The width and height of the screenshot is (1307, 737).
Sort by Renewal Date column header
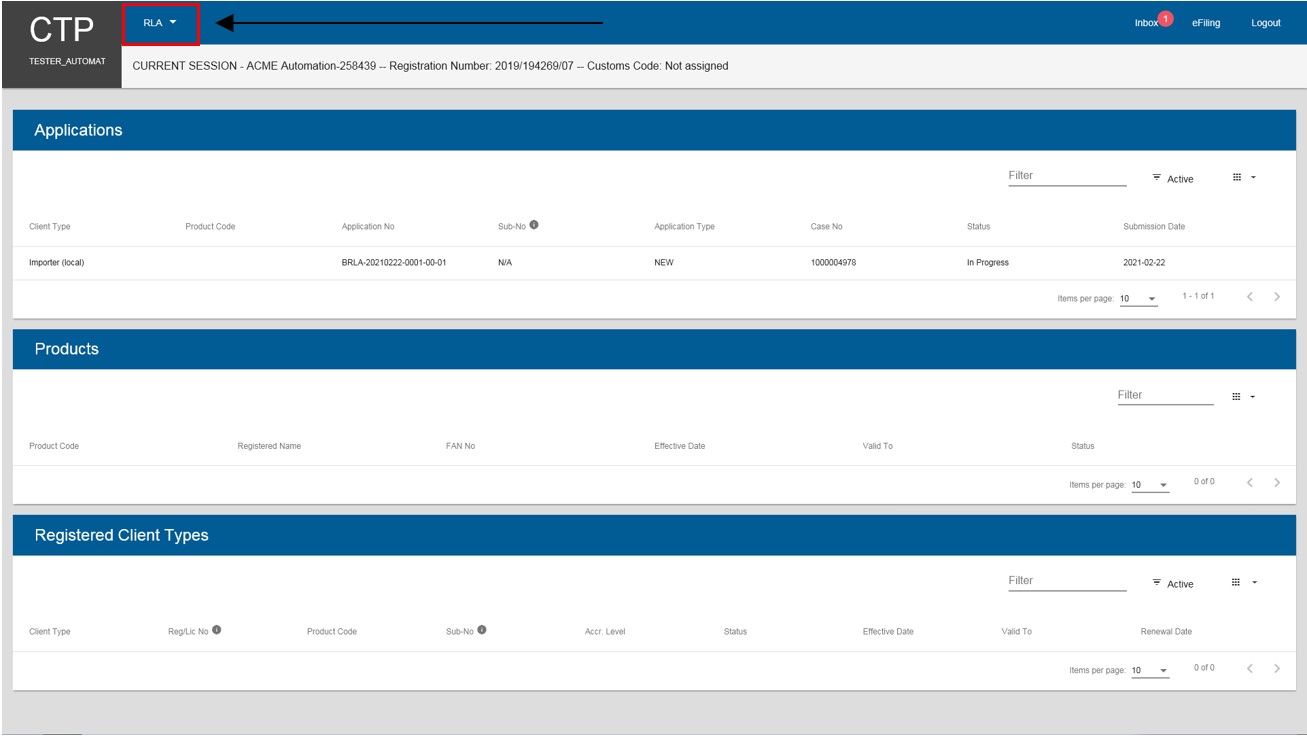[x=1166, y=632]
